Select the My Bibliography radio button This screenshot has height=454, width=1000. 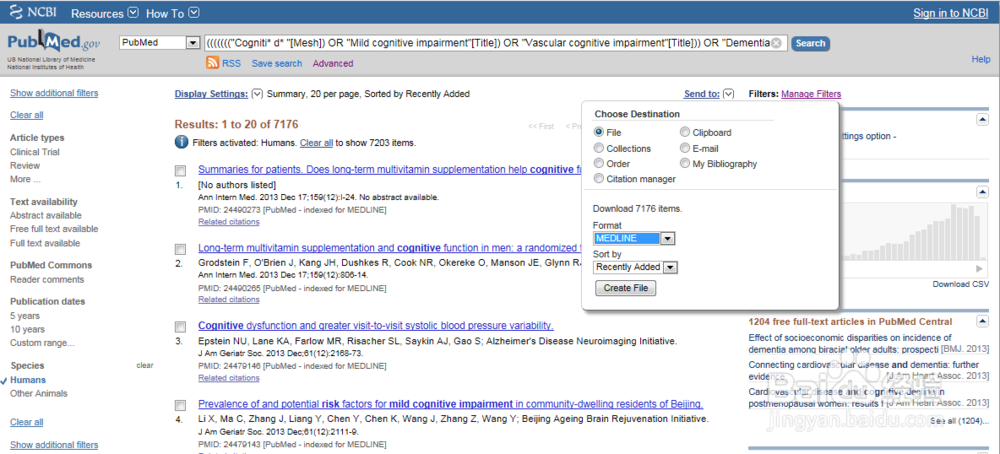(x=685, y=163)
